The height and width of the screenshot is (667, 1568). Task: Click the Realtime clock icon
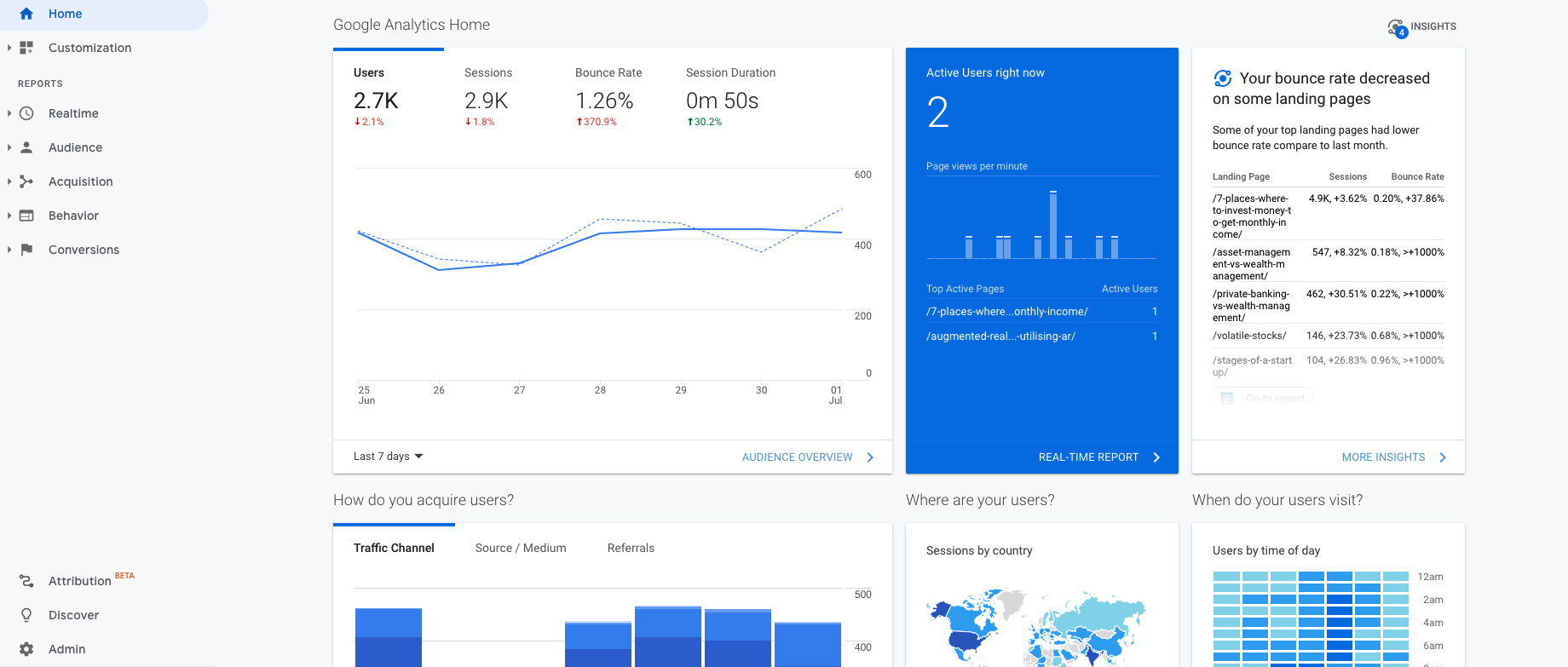tap(26, 113)
